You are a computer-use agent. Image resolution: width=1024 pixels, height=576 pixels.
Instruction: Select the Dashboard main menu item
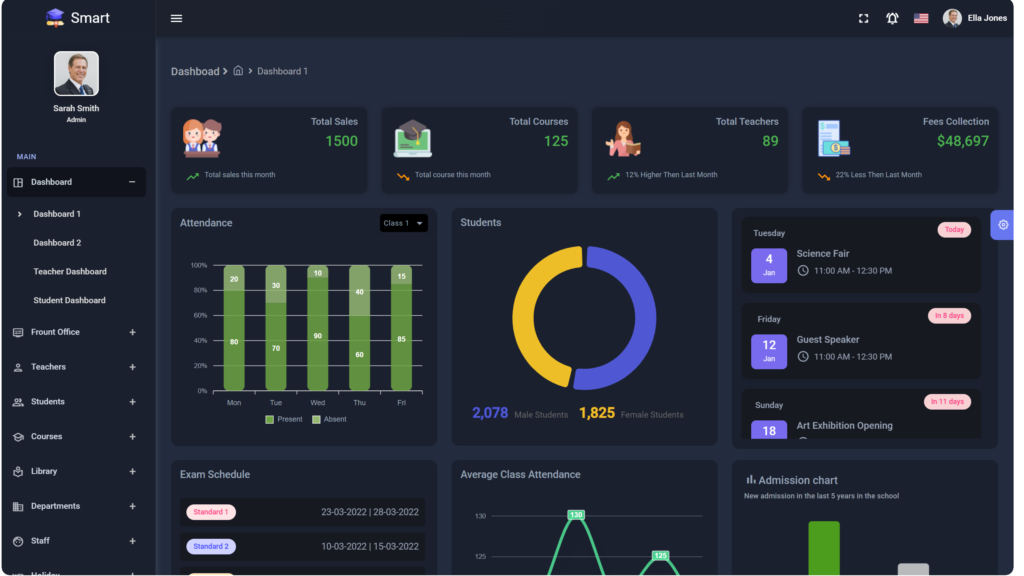pyautogui.click(x=76, y=182)
